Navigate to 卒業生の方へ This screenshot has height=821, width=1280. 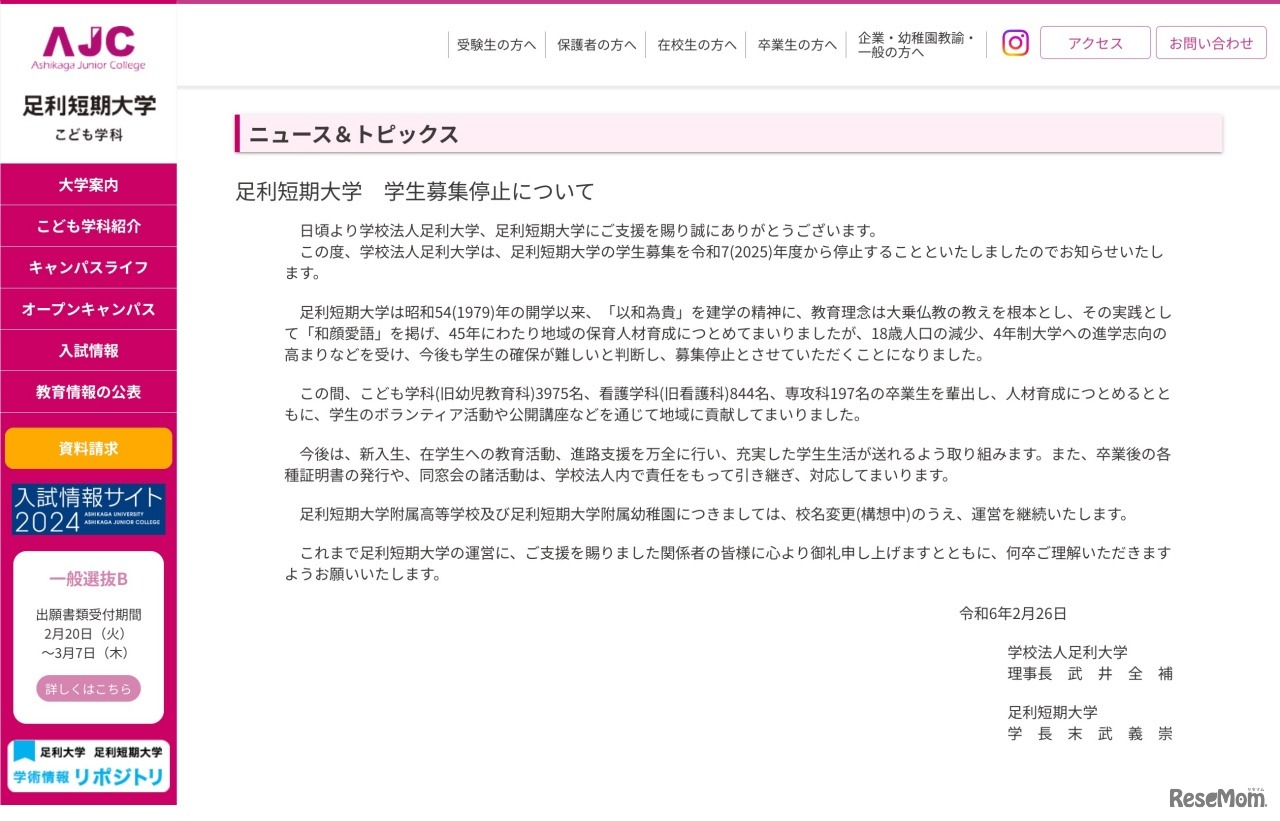coord(796,44)
